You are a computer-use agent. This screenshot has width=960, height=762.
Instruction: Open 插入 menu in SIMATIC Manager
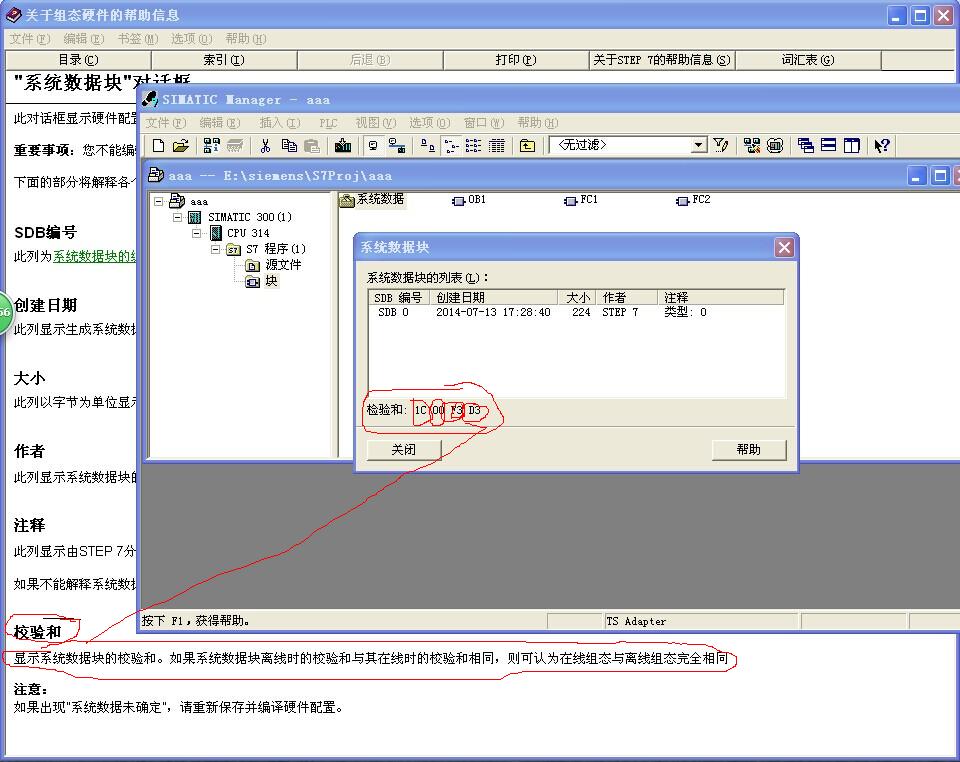point(280,122)
